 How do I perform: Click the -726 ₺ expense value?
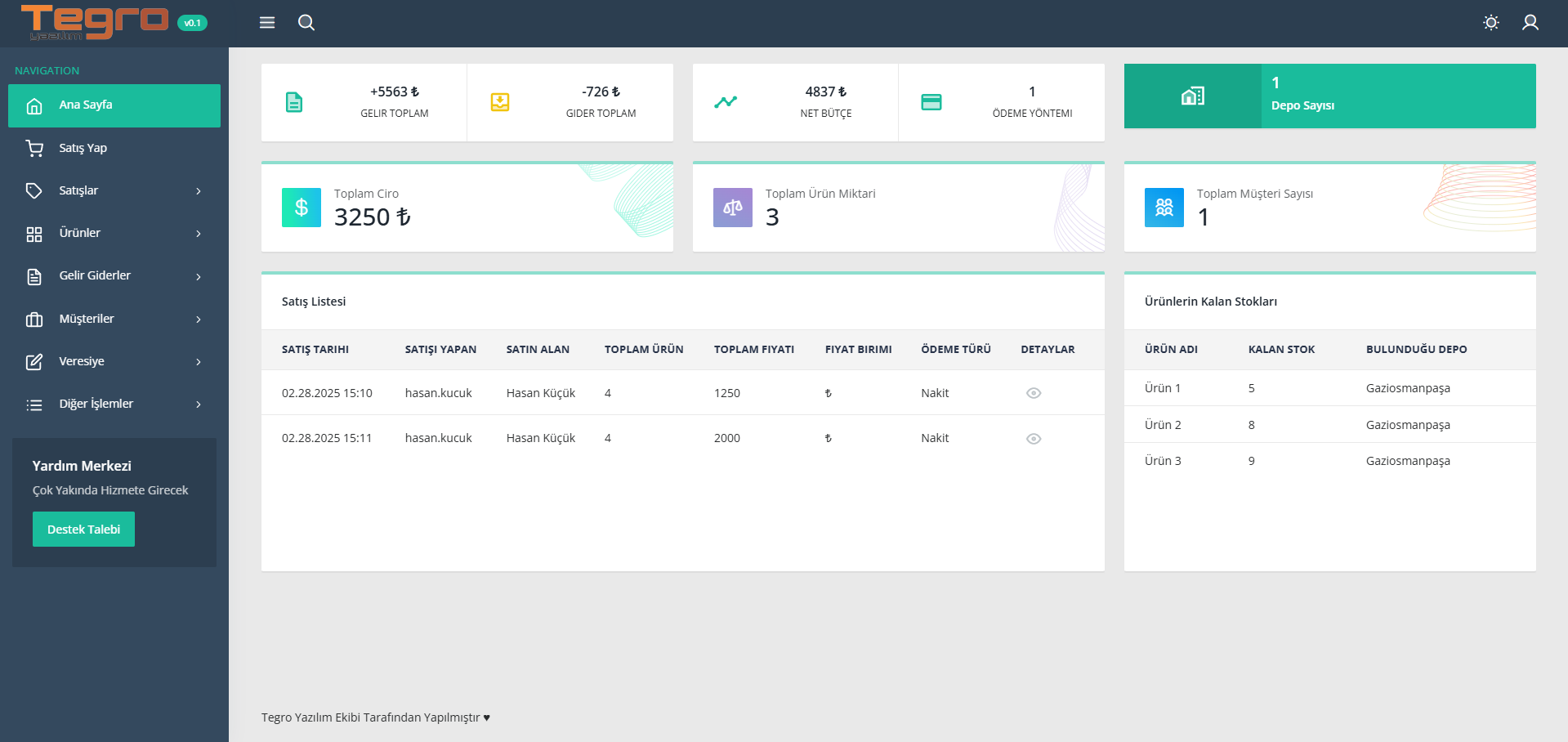pos(601,92)
